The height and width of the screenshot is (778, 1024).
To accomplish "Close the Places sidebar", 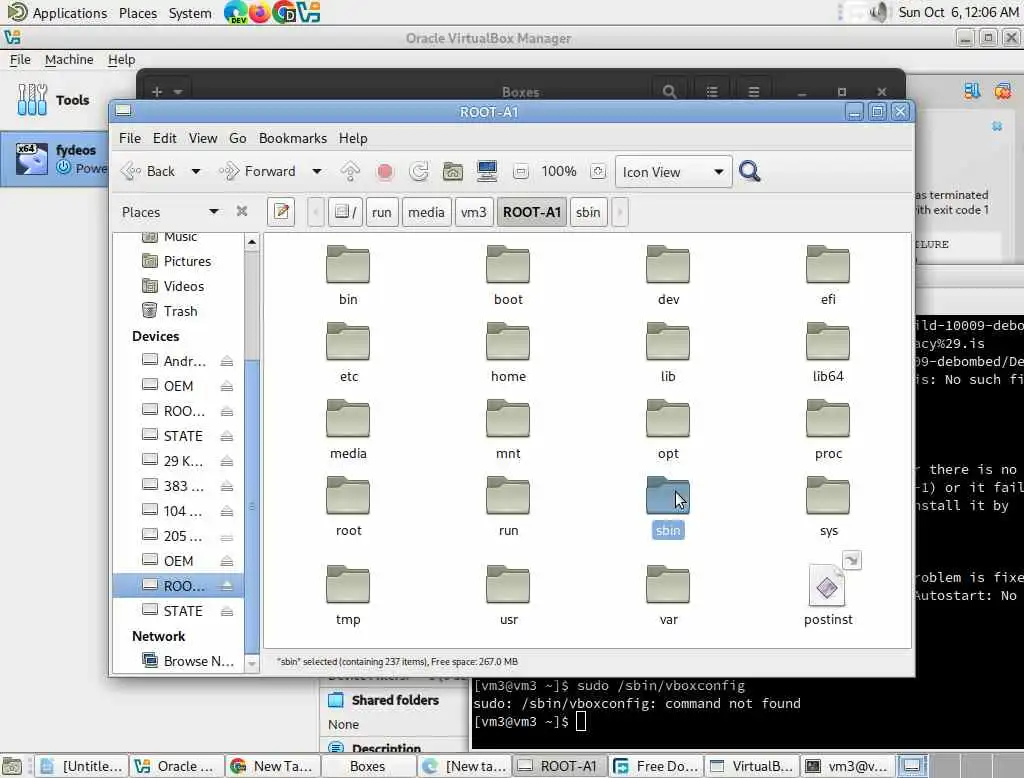I will (242, 211).
